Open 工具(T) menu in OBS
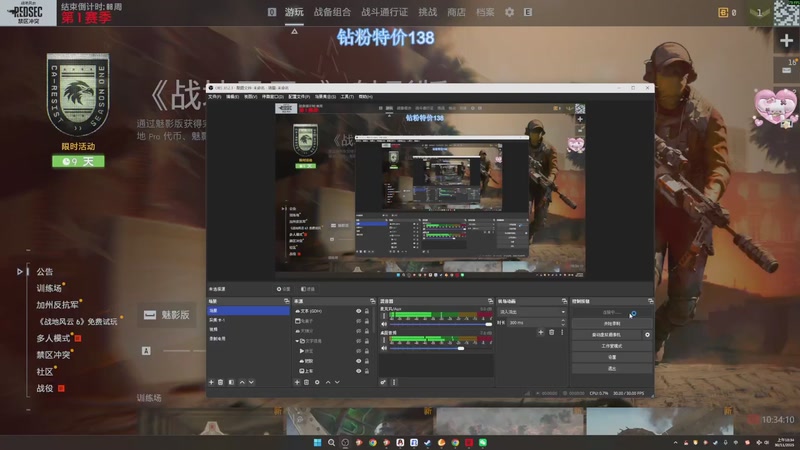This screenshot has width=800, height=450. [347, 96]
